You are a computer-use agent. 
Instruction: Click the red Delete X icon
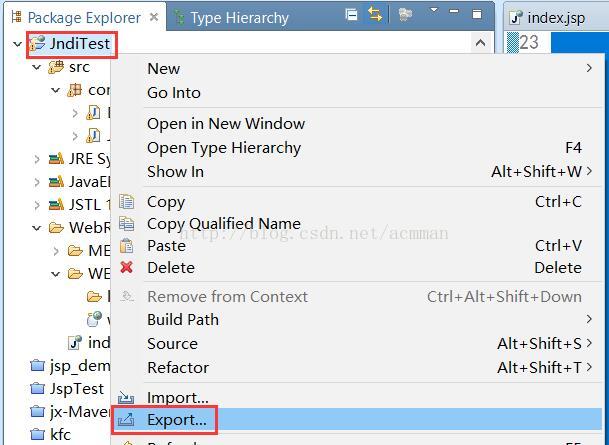coord(127,267)
